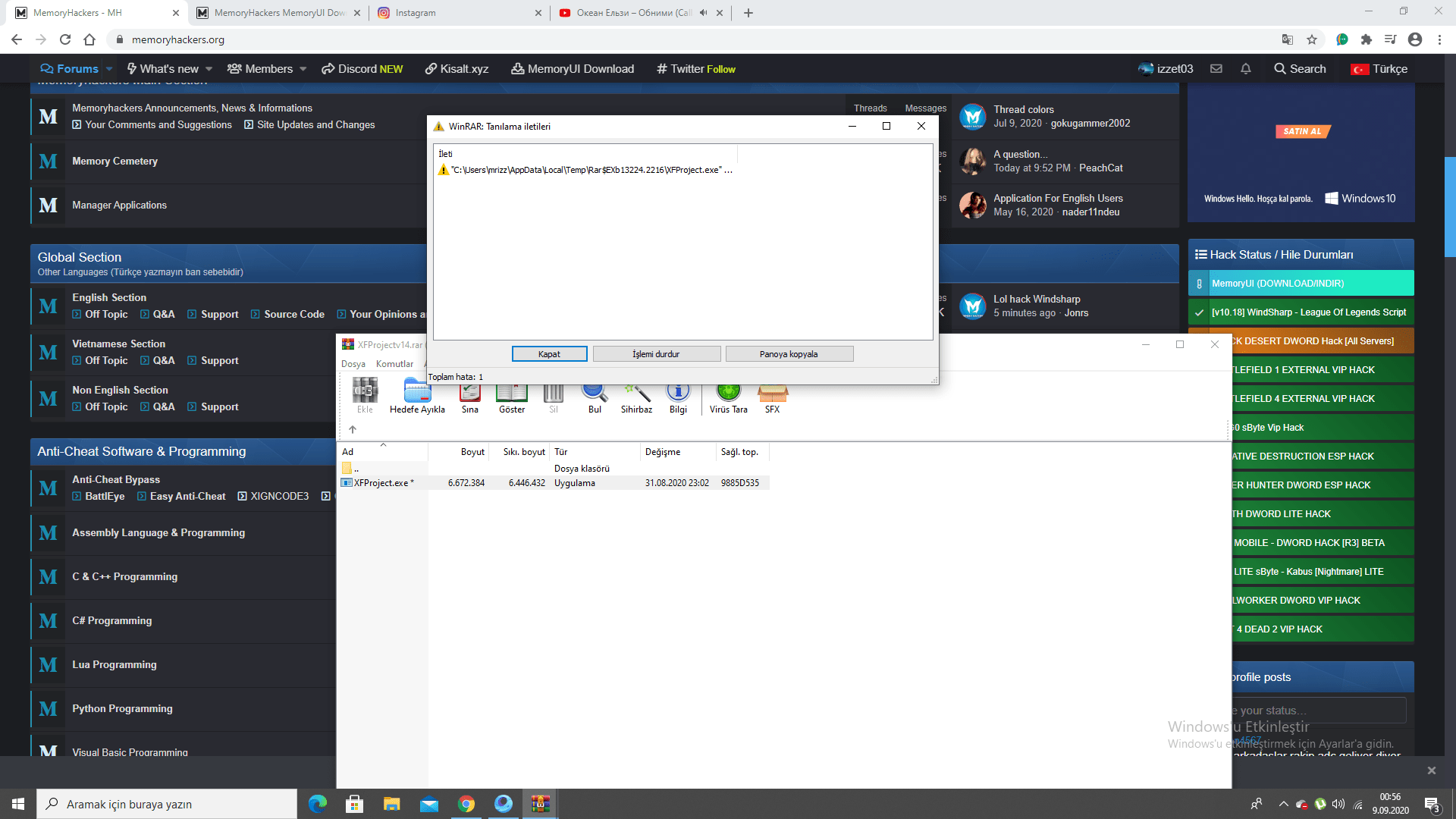The height and width of the screenshot is (819, 1456).
Task: Click Kapat button in dialog
Action: tap(549, 354)
